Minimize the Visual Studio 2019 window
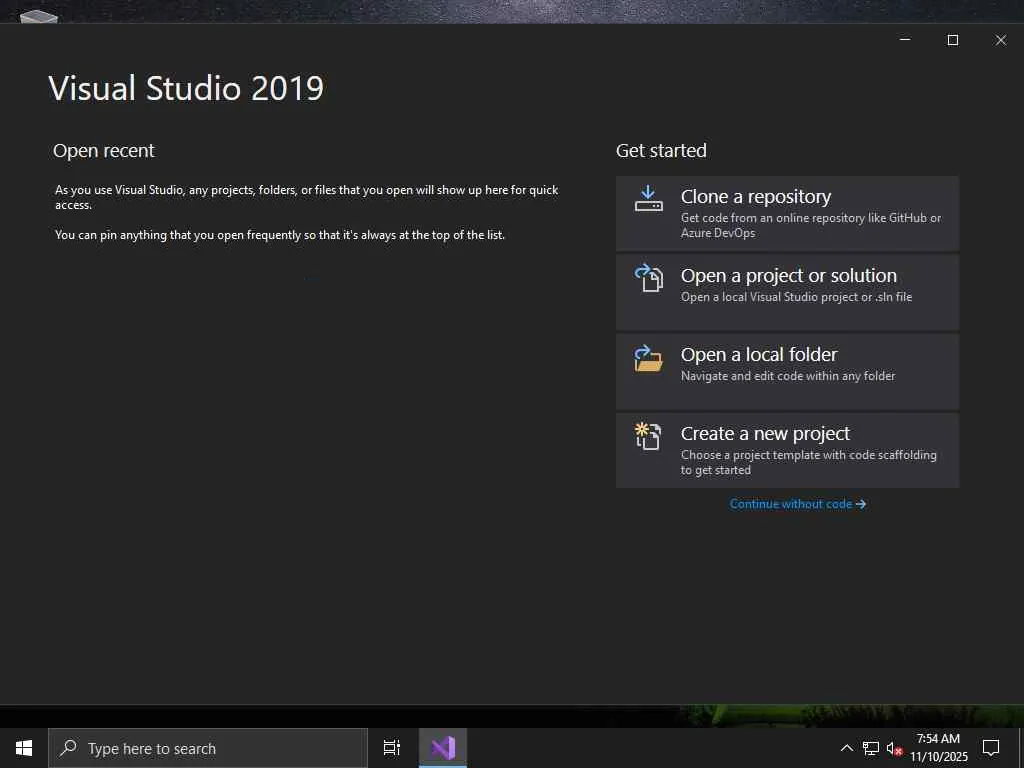Screen dimensions: 1024x768 pos(904,40)
